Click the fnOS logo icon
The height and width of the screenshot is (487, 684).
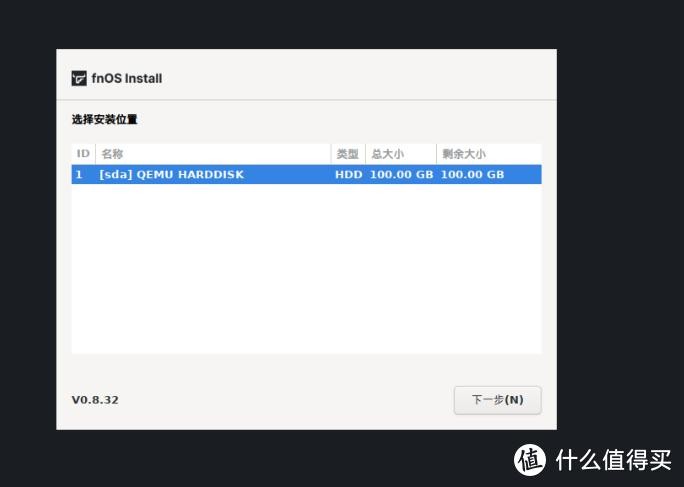click(79, 79)
